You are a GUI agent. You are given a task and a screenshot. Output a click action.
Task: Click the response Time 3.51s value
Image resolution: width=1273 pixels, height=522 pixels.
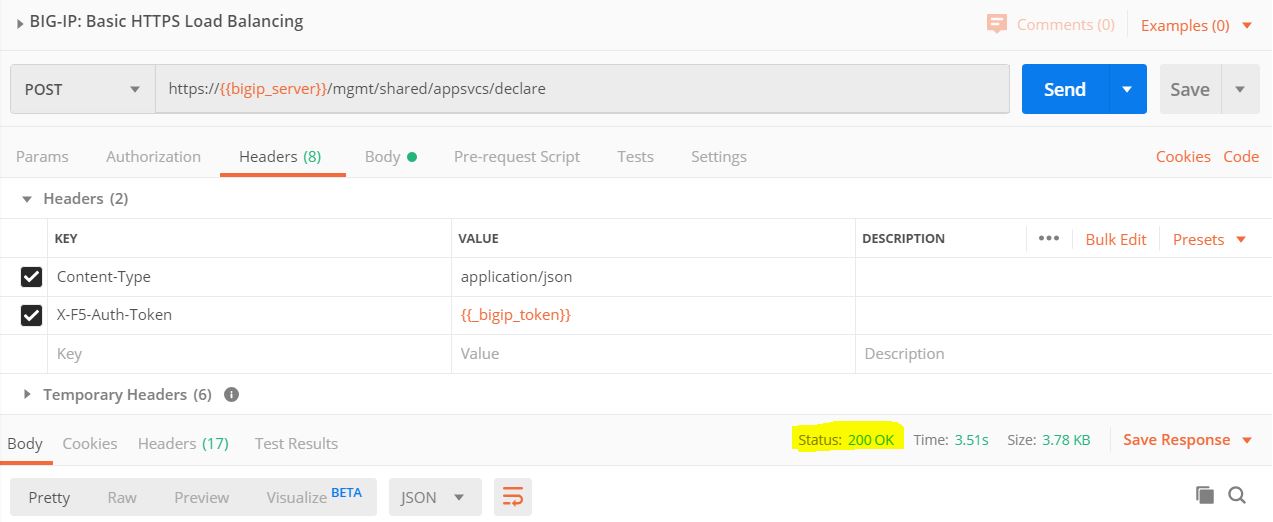(969, 440)
